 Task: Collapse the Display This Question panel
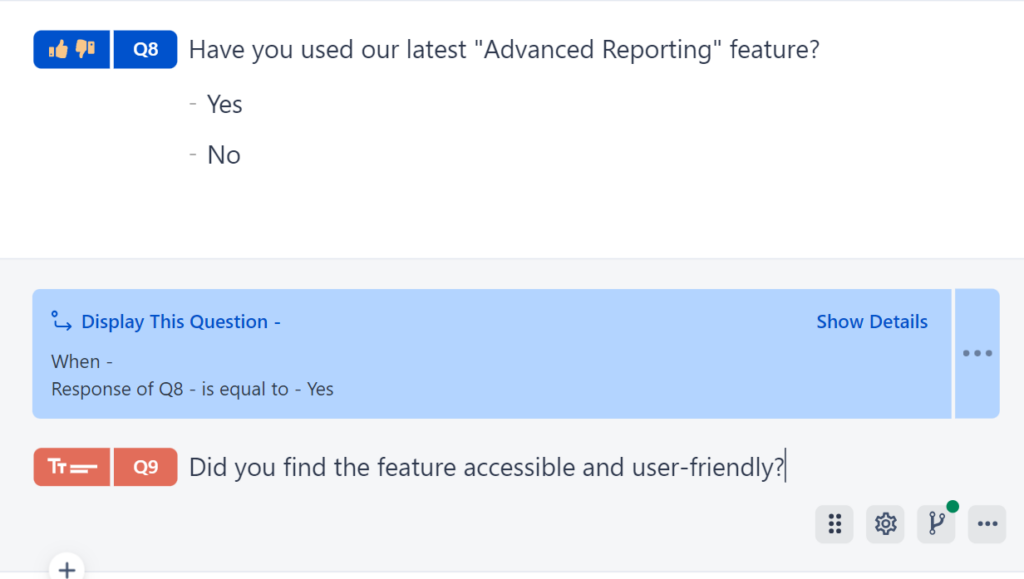tap(178, 321)
